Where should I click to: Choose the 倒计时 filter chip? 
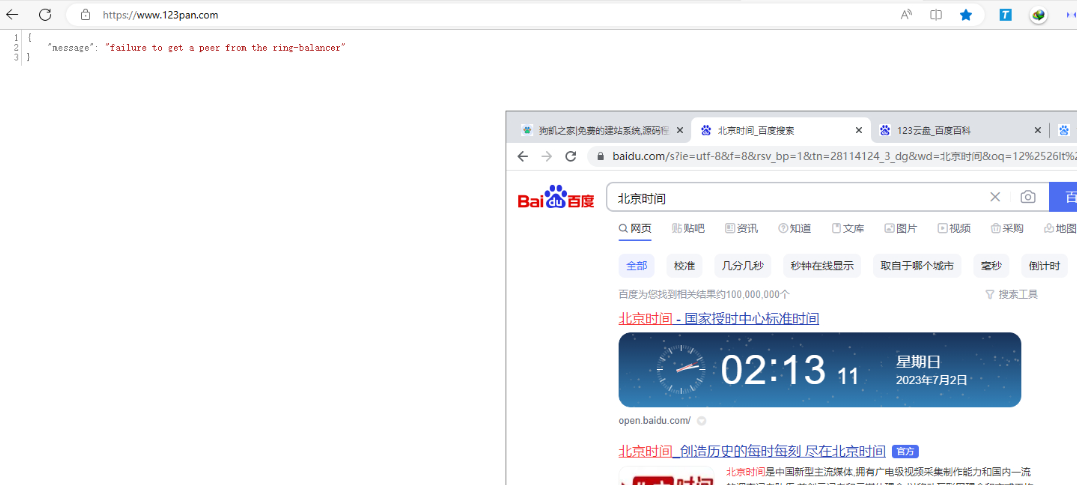pos(1044,266)
